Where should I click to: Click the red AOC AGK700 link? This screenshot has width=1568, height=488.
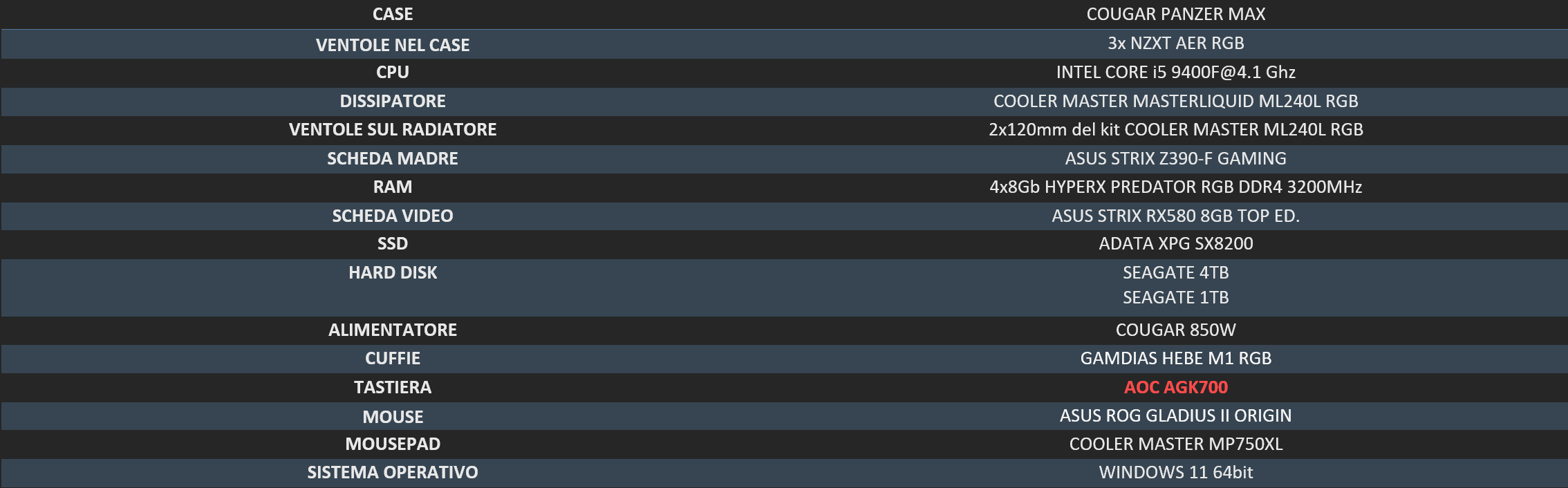click(x=1175, y=387)
